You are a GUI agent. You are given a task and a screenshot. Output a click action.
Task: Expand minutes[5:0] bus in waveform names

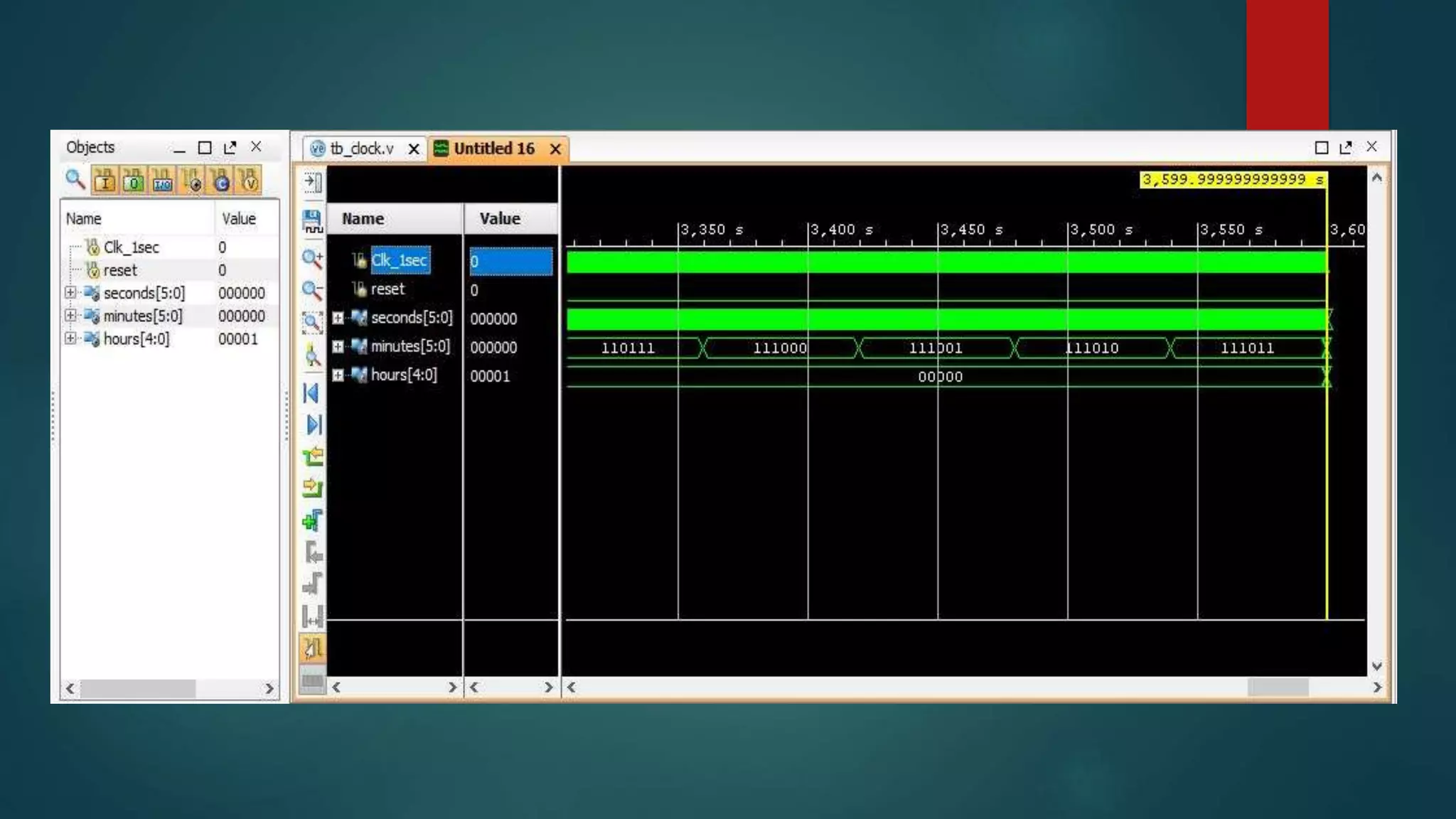[338, 347]
